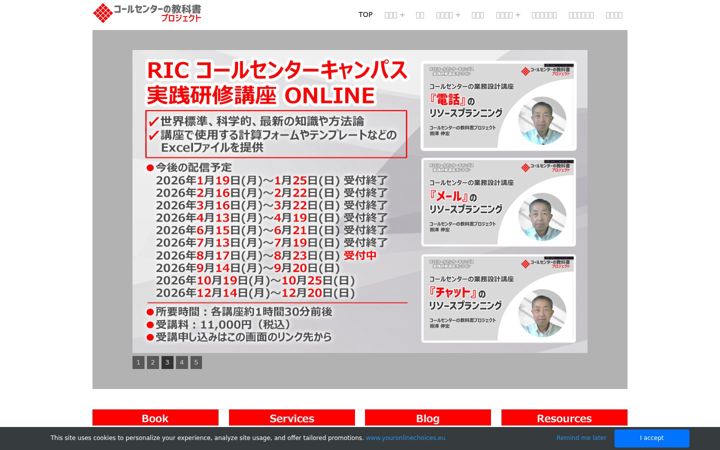Click the 2026年12月14日(月)～12月20日(日) schedule line
This screenshot has height=450, width=720.
tap(255, 293)
